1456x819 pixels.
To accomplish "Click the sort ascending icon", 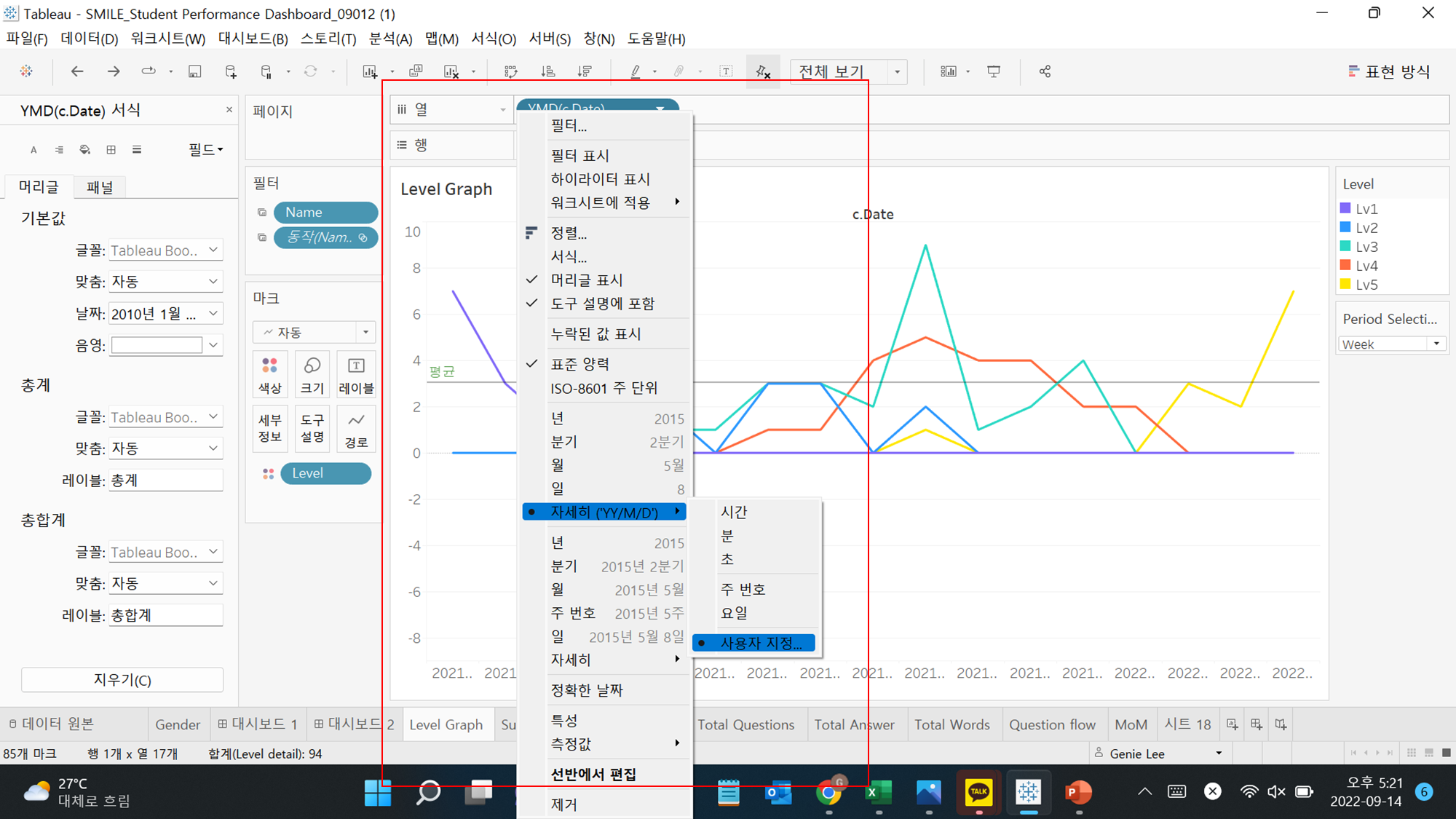I will (548, 71).
